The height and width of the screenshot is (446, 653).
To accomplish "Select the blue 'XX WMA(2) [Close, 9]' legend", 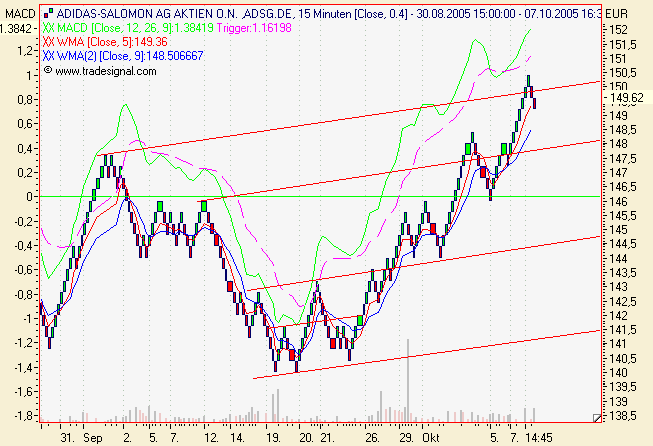I will pyautogui.click(x=123, y=56).
